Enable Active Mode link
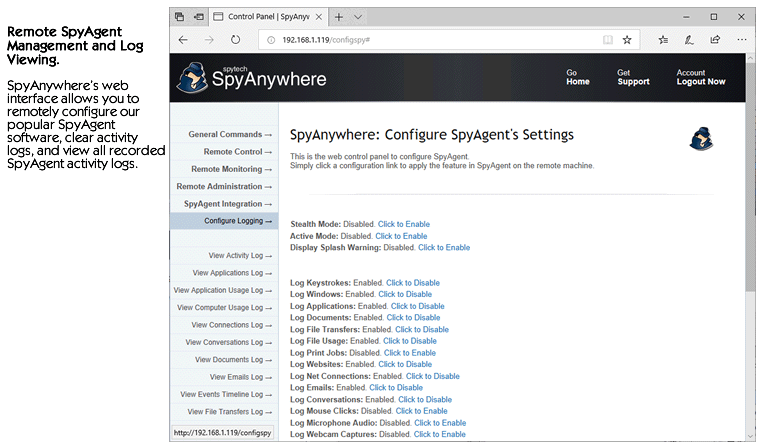This screenshot has width=761, height=445. point(401,236)
